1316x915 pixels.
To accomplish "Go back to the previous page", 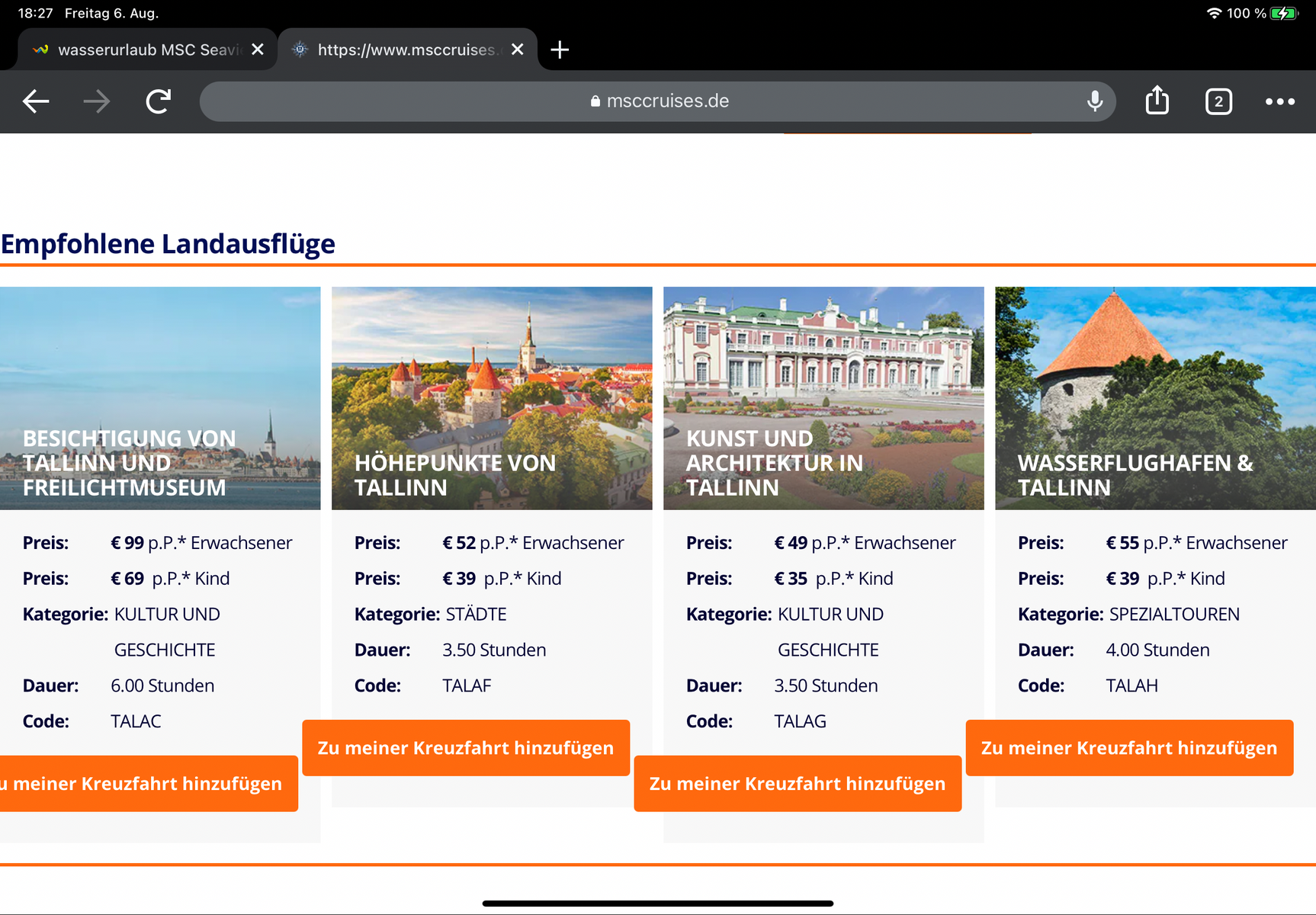I will (x=36, y=101).
